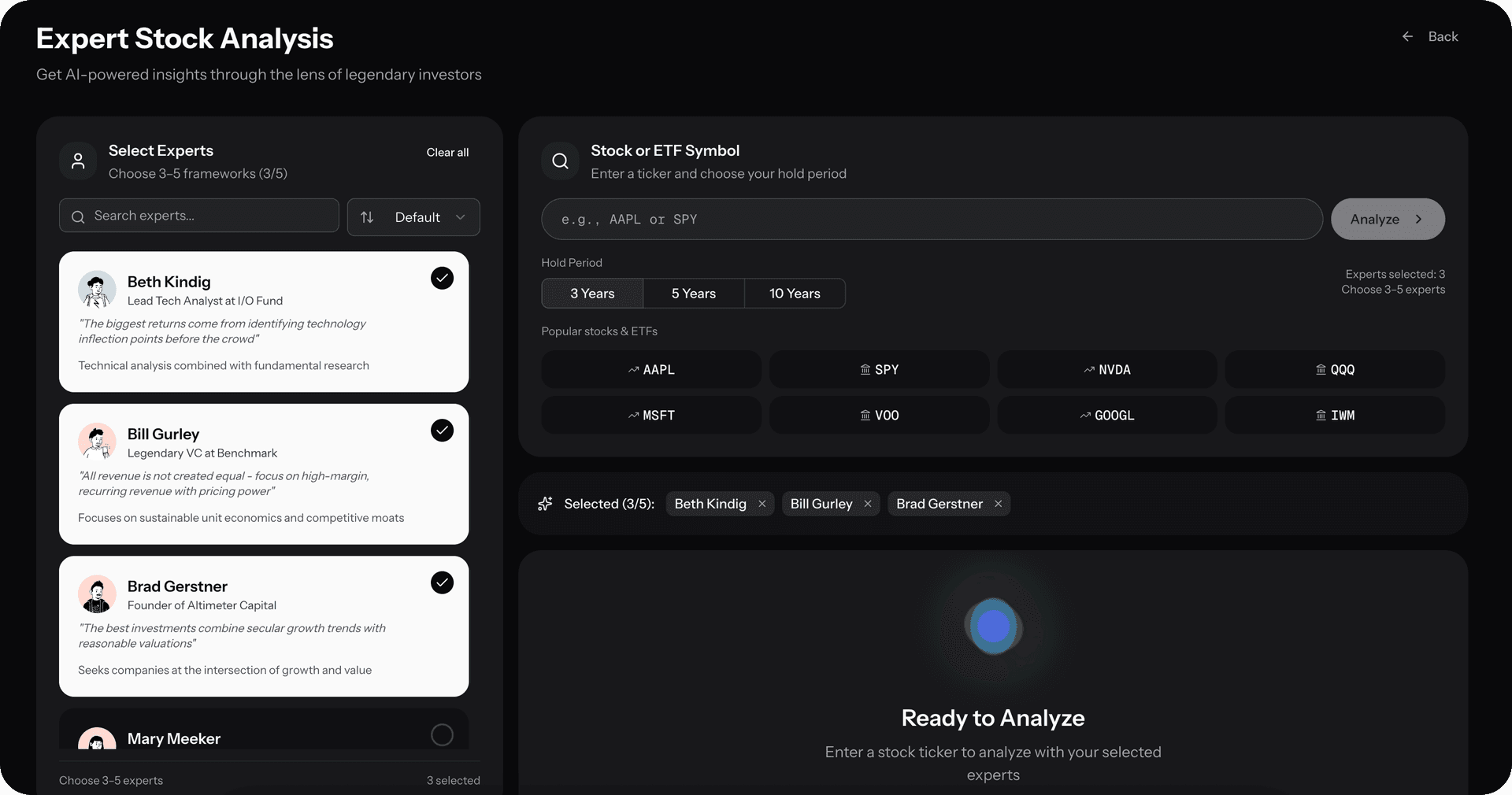The image size is (1512, 795).
Task: Click Bill Gurley's avatar image
Action: [97, 442]
